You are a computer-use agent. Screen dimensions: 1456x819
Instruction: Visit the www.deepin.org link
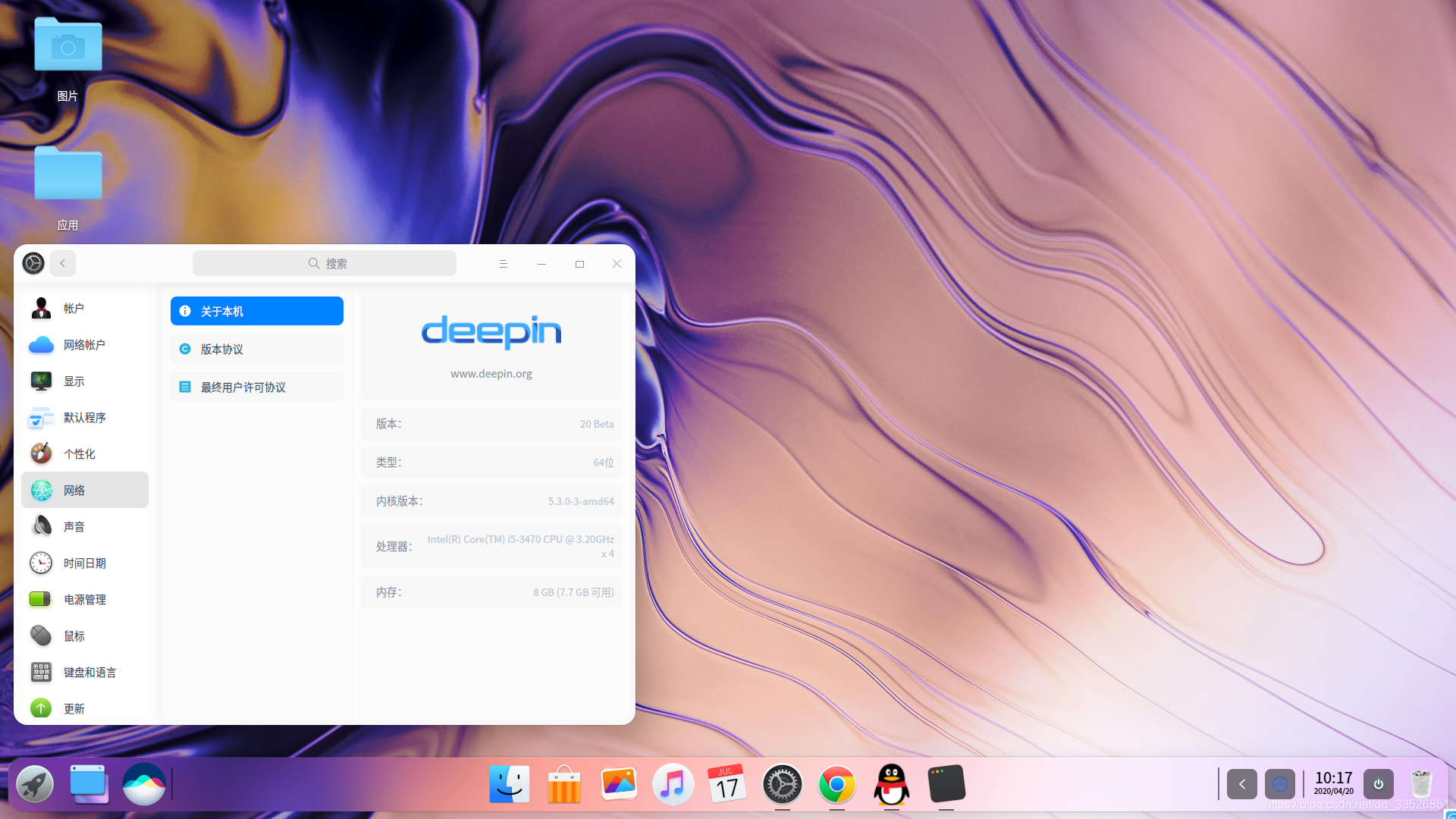coord(491,373)
